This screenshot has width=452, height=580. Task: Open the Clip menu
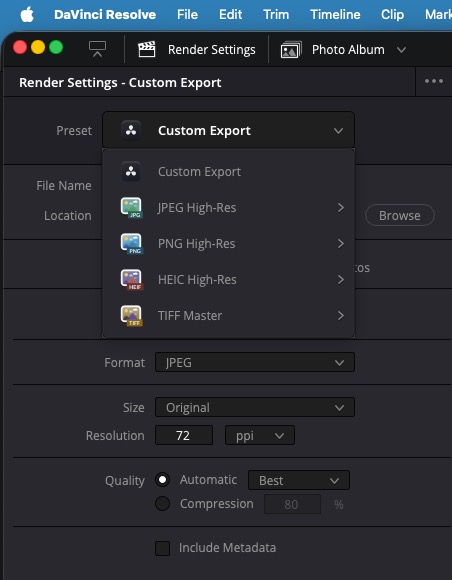[392, 15]
